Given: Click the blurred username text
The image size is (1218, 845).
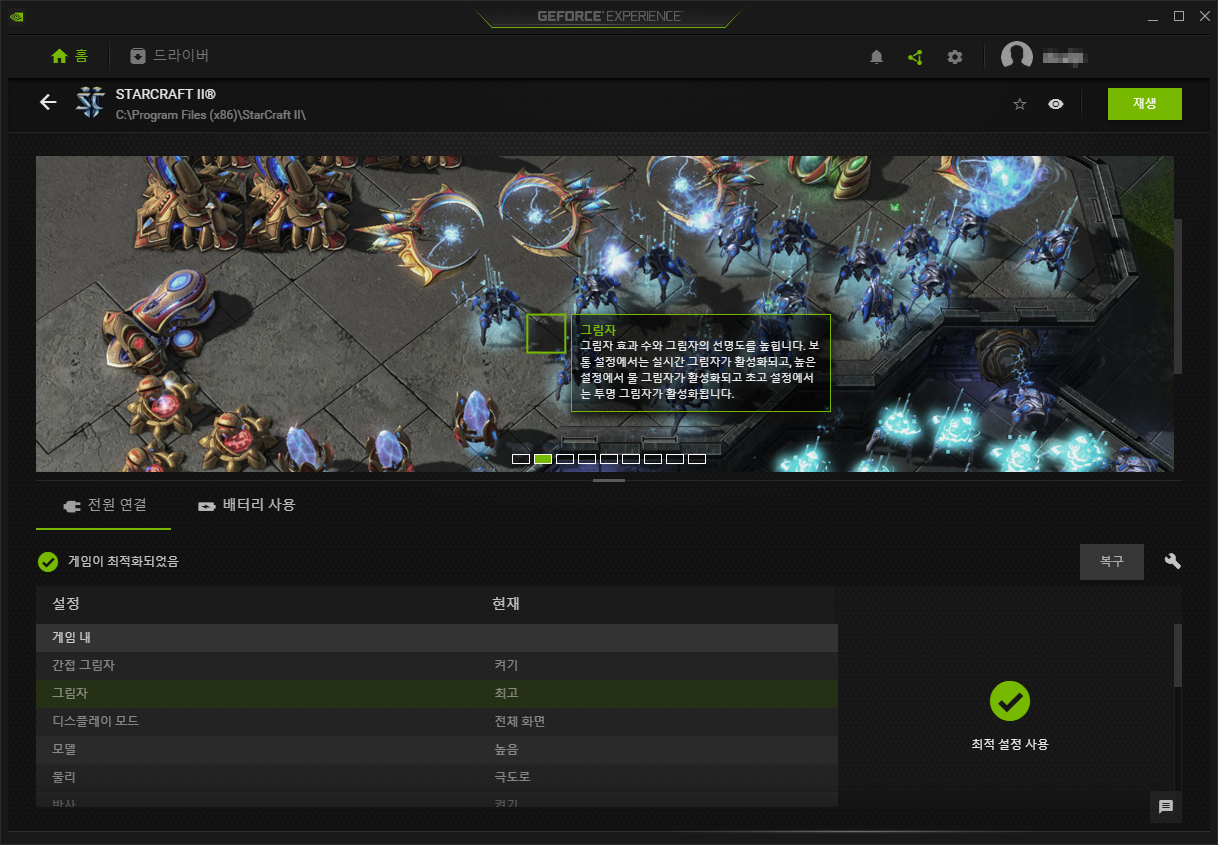Looking at the screenshot, I should 1065,57.
